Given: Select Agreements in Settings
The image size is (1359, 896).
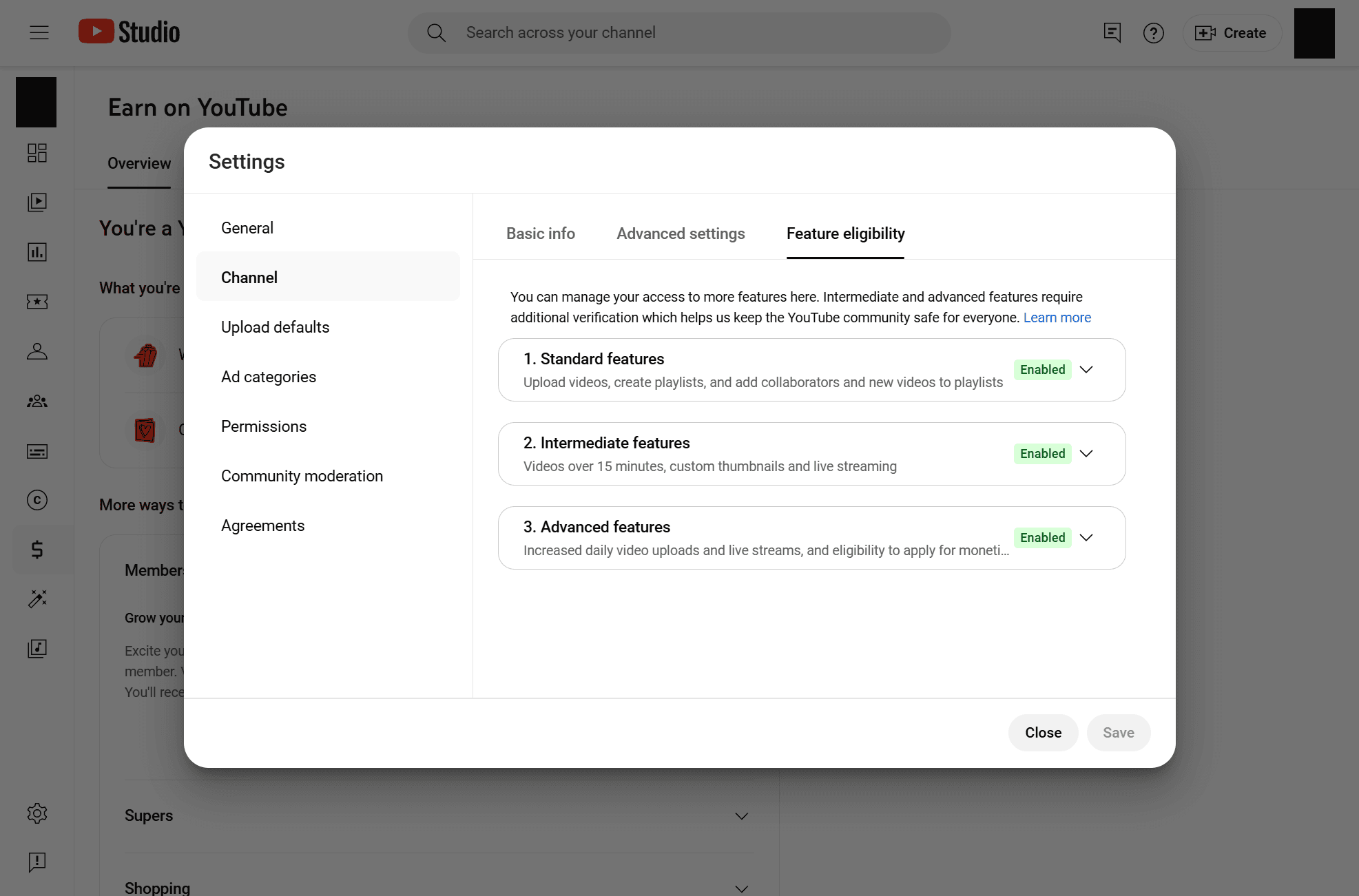Looking at the screenshot, I should click(328, 525).
